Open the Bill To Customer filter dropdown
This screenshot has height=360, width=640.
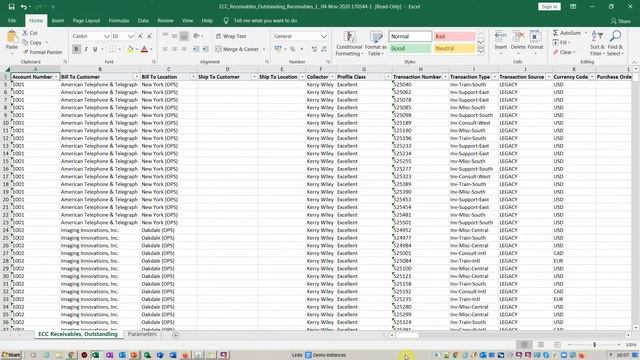coord(136,77)
